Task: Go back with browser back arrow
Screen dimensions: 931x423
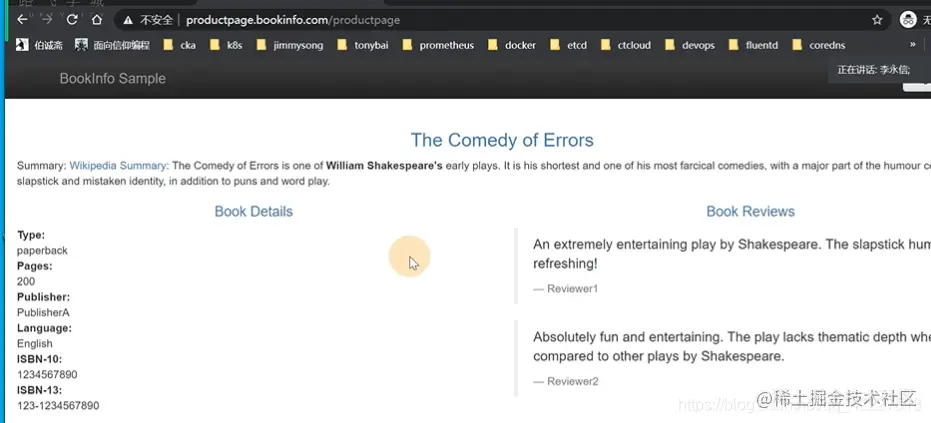Action: click(22, 20)
